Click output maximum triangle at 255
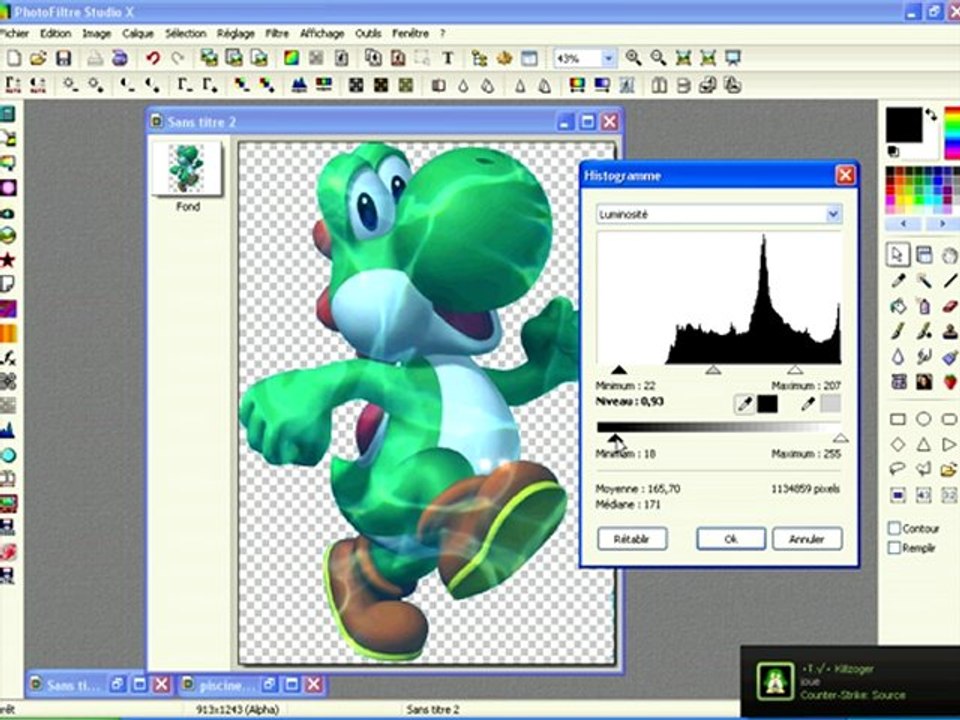Viewport: 960px width, 720px height. [841, 438]
